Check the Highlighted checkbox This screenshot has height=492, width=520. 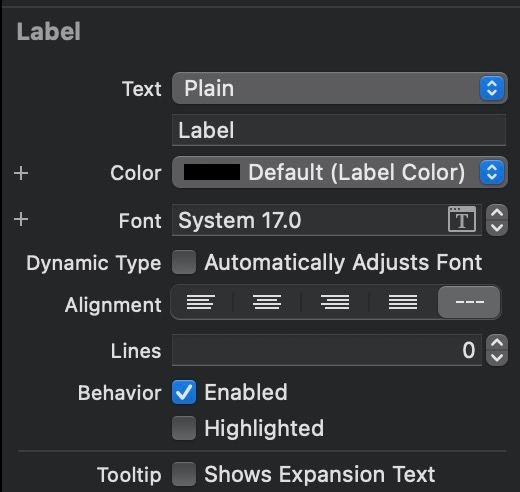184,428
